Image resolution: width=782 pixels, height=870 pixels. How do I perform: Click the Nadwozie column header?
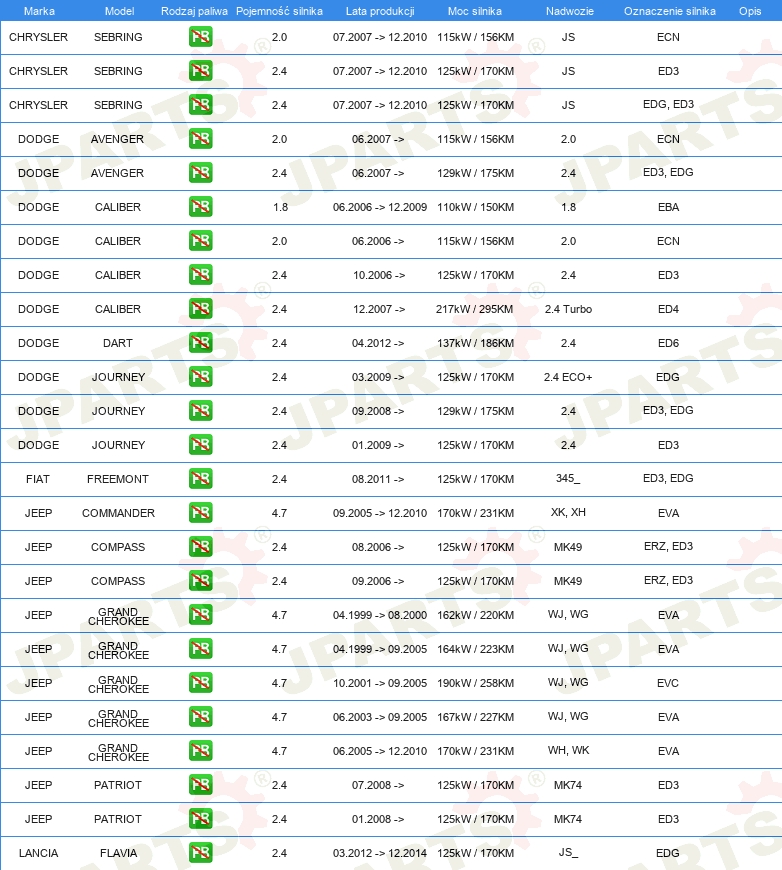pyautogui.click(x=569, y=11)
